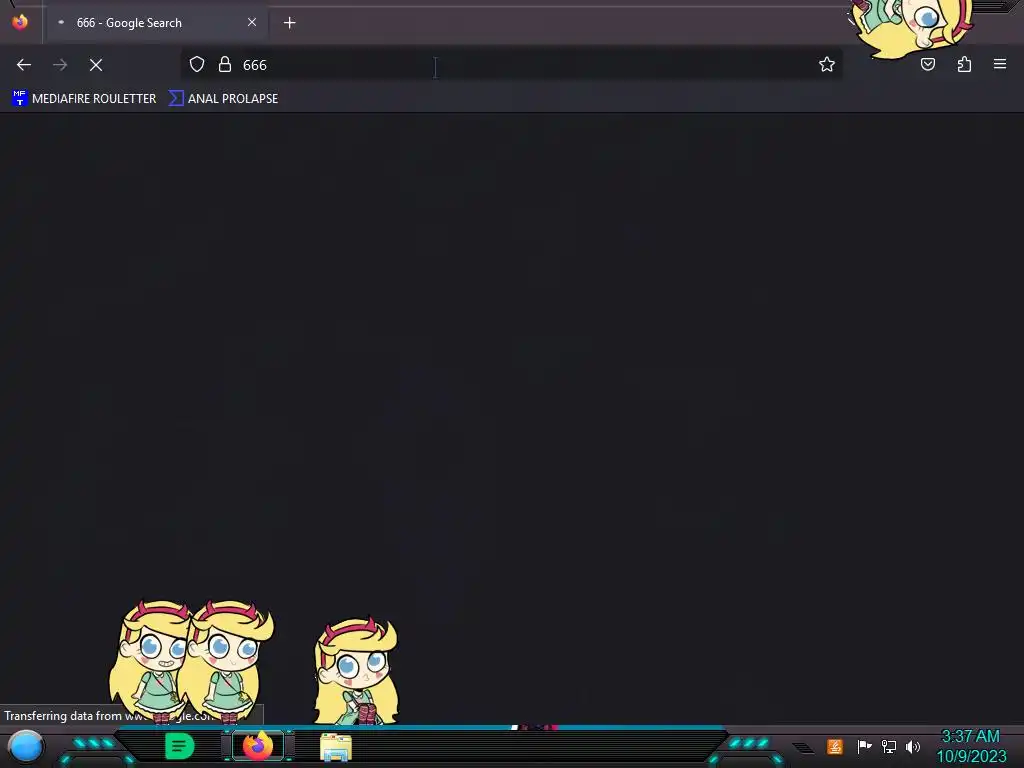Viewport: 1024px width, 768px height.
Task: Open MEDIAFIRE ROULETTER bookmark
Action: 84,99
